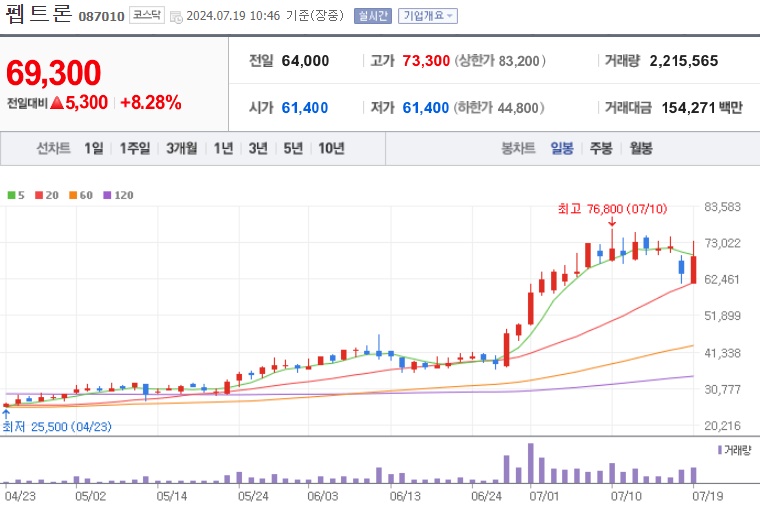
Task: Click the 코스닥 market badge
Action: 147,16
